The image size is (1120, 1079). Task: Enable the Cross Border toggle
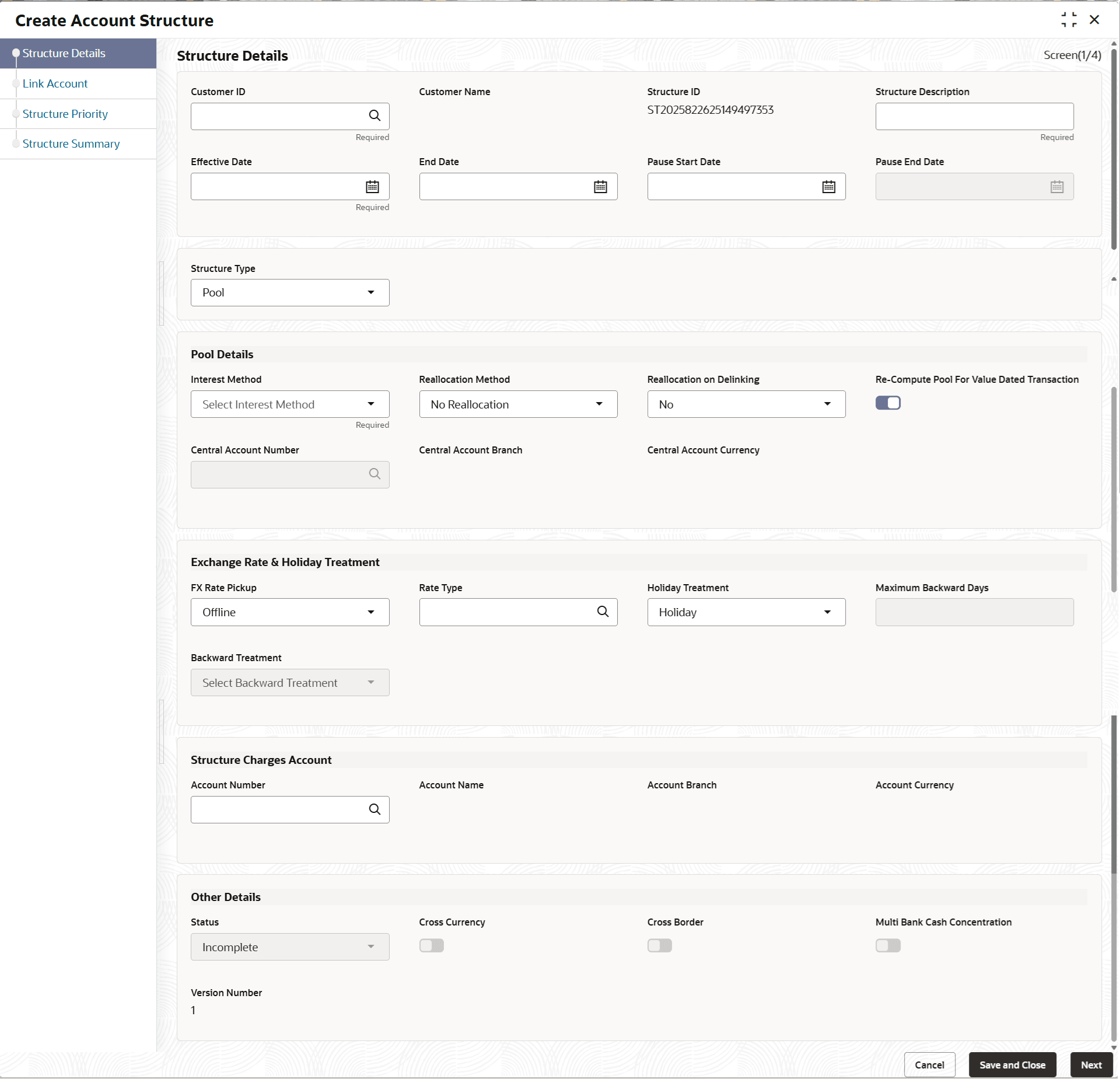pos(659,945)
